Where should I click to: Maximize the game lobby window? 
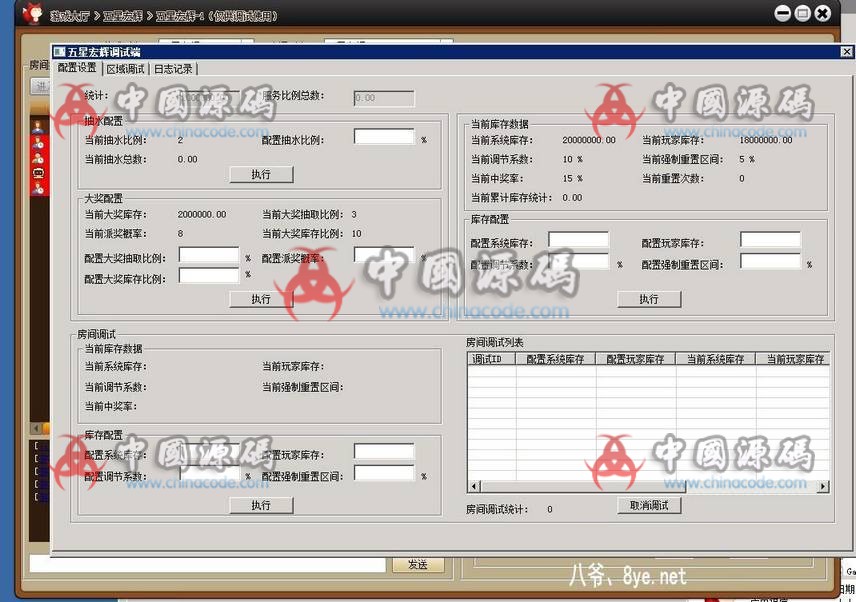tap(802, 13)
